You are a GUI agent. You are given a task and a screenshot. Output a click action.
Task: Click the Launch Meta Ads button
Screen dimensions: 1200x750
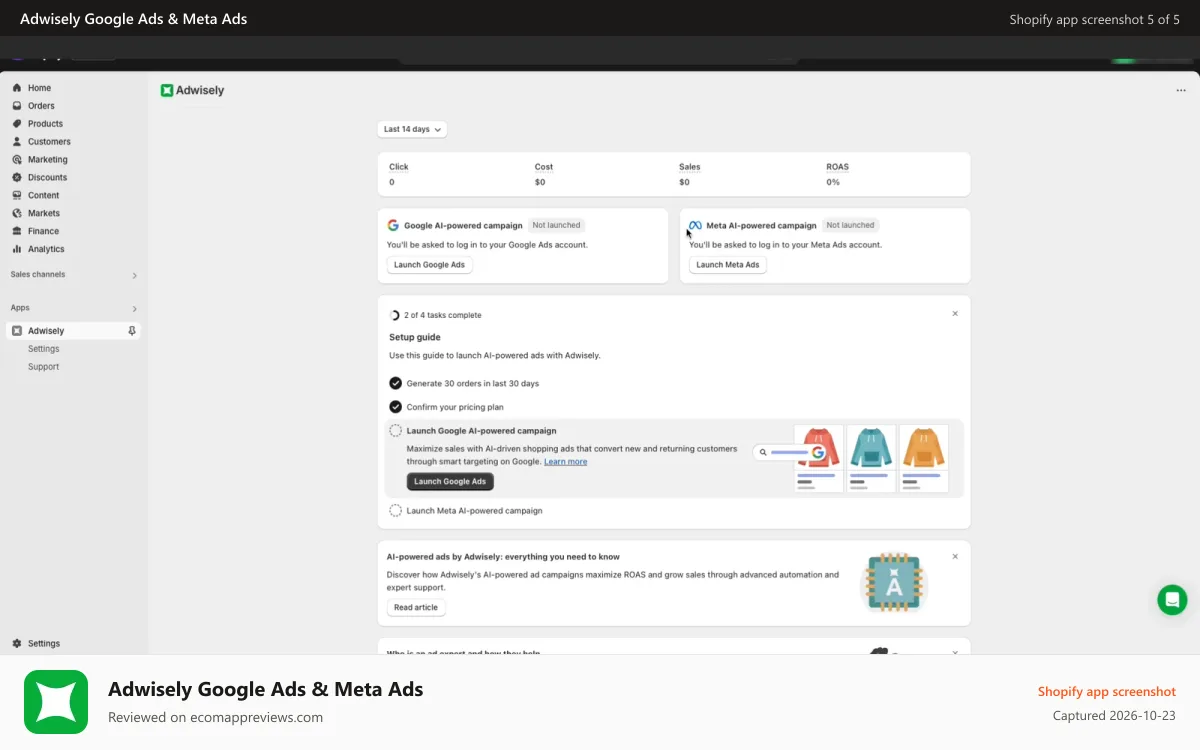point(728,265)
